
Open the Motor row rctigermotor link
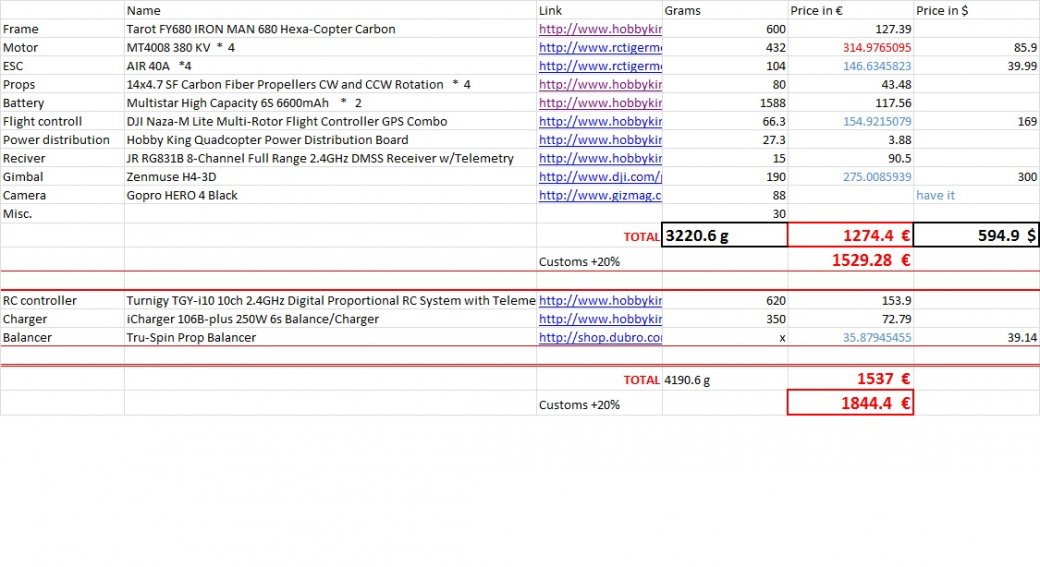[600, 48]
